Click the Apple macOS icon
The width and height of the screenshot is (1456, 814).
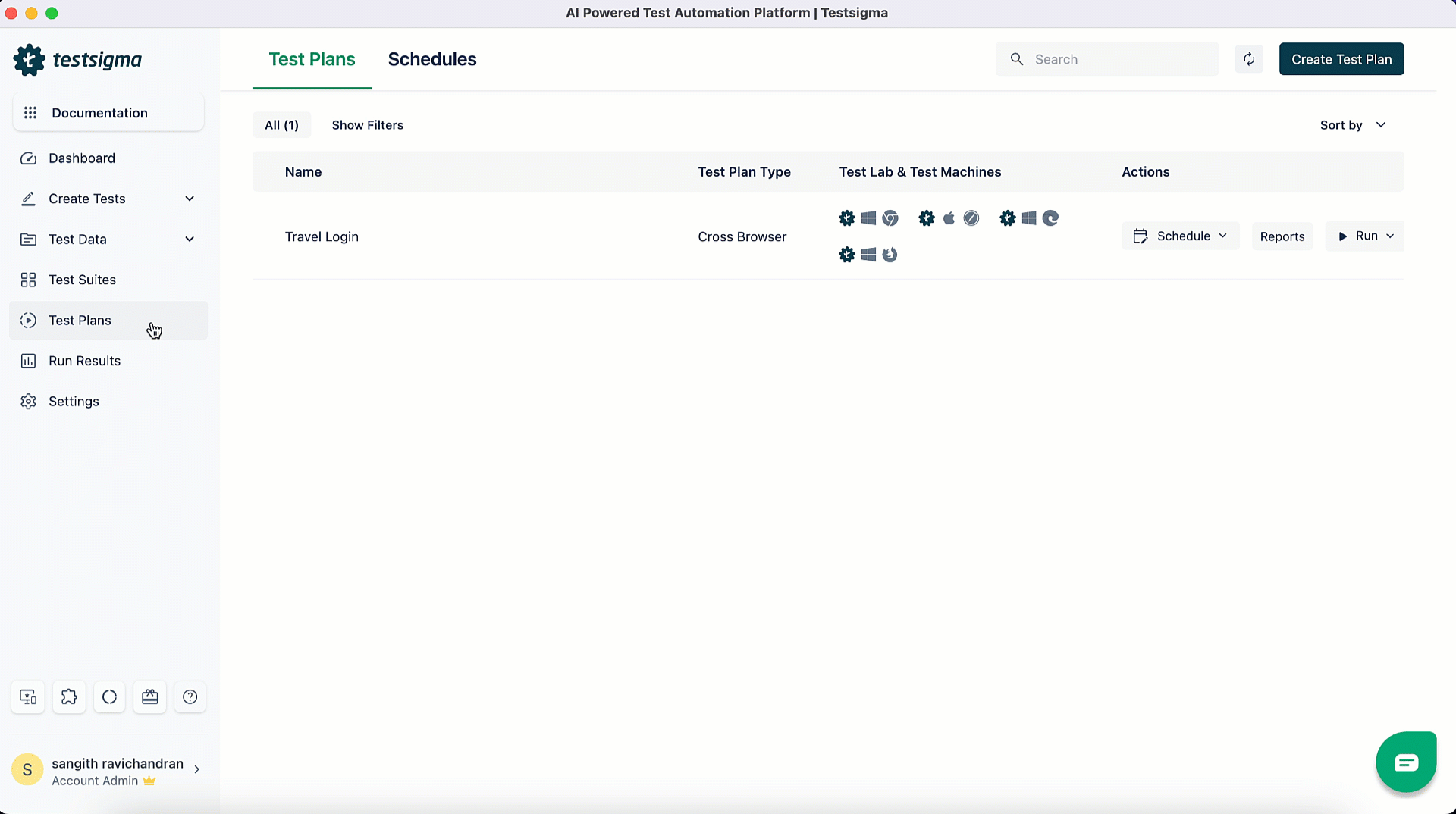coord(949,218)
